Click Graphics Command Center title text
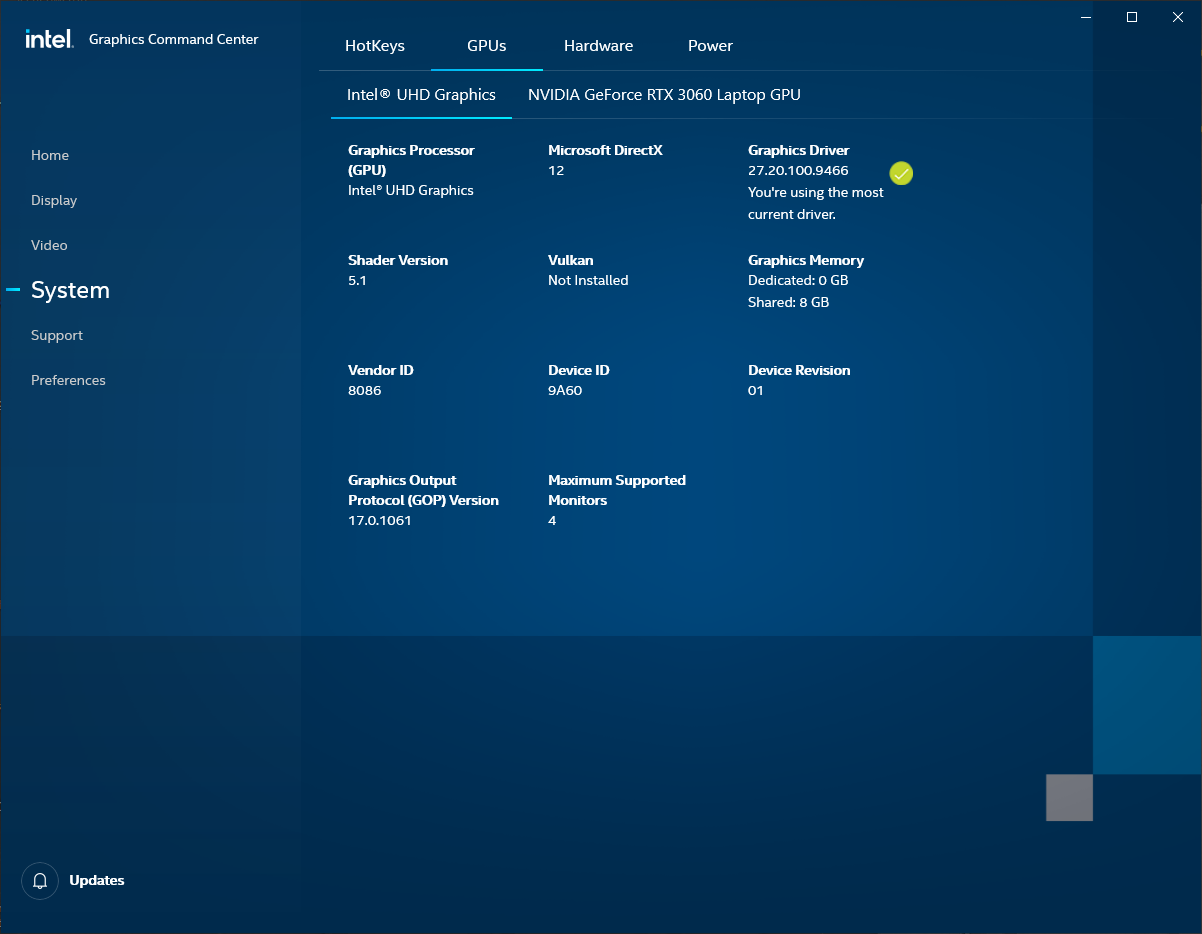This screenshot has width=1202, height=934. tap(174, 40)
